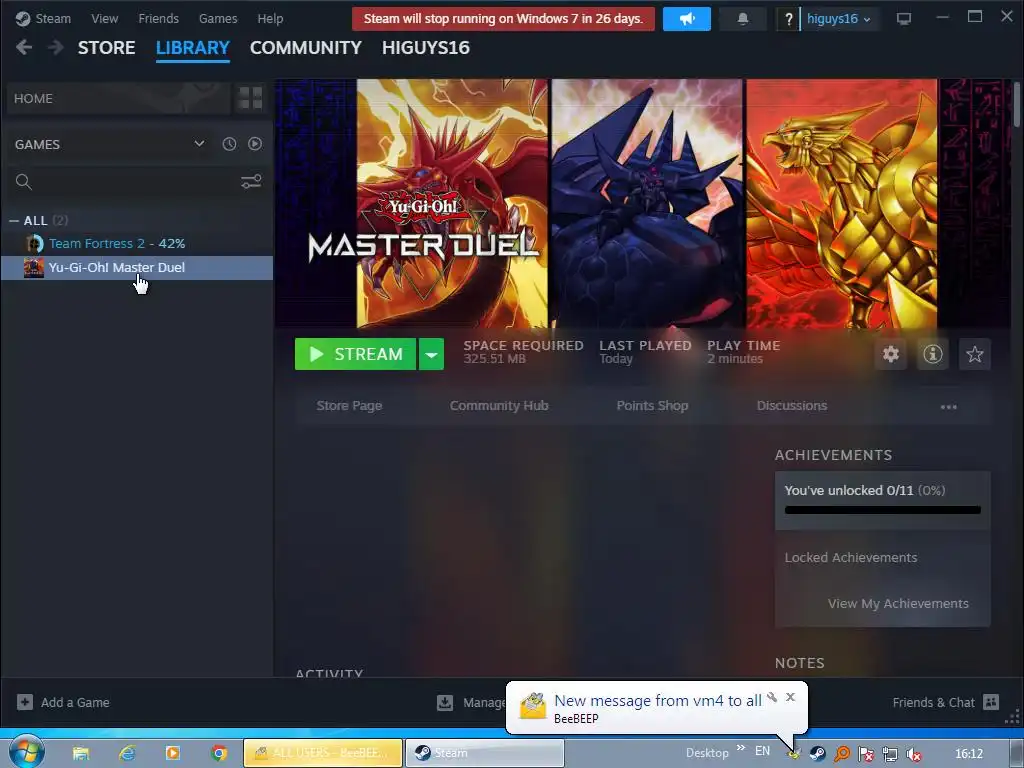Launch Windows Explorer from taskbar
Image resolution: width=1024 pixels, height=768 pixels.
coord(81,753)
